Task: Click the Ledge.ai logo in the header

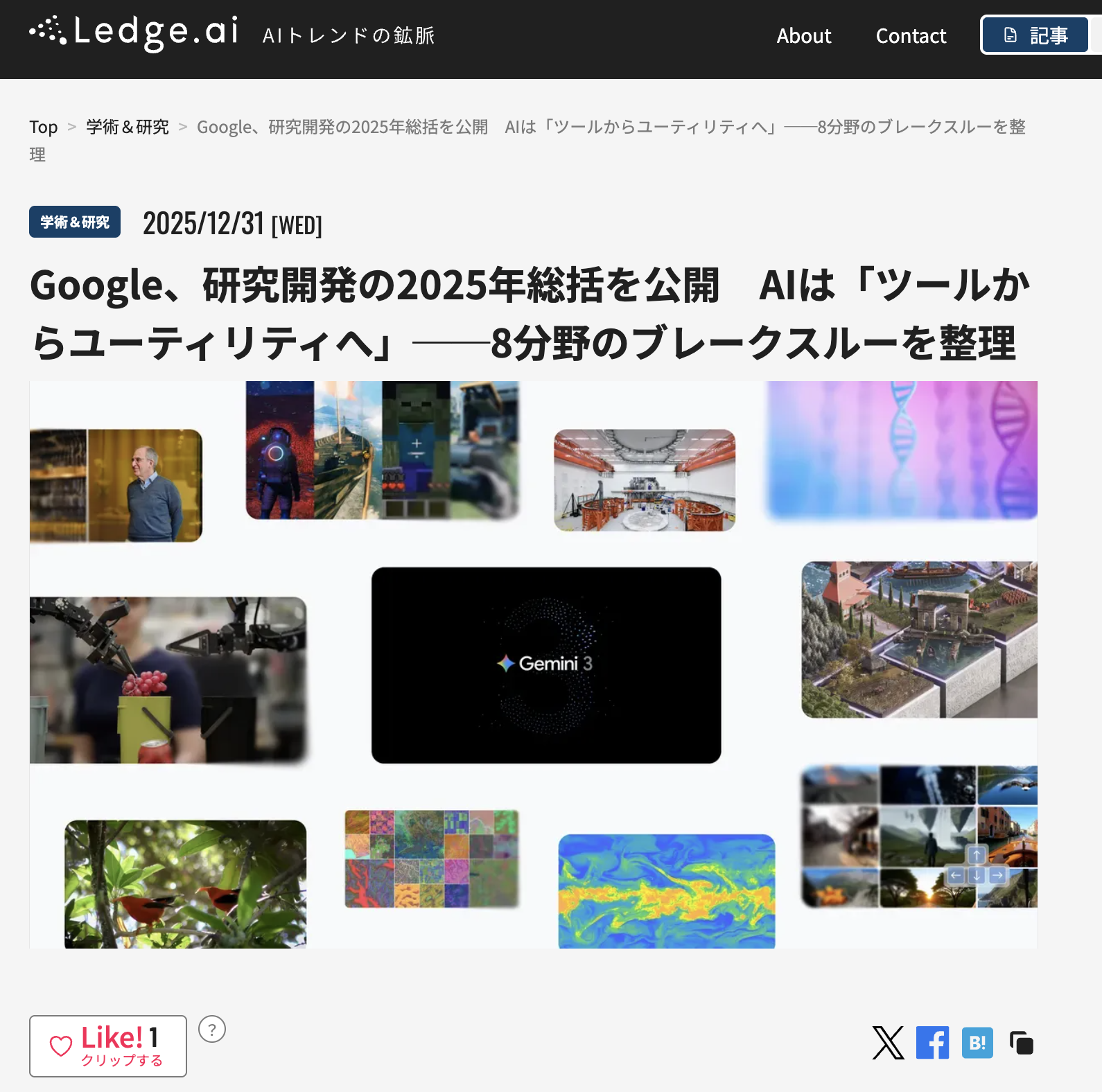Action: 134,33
